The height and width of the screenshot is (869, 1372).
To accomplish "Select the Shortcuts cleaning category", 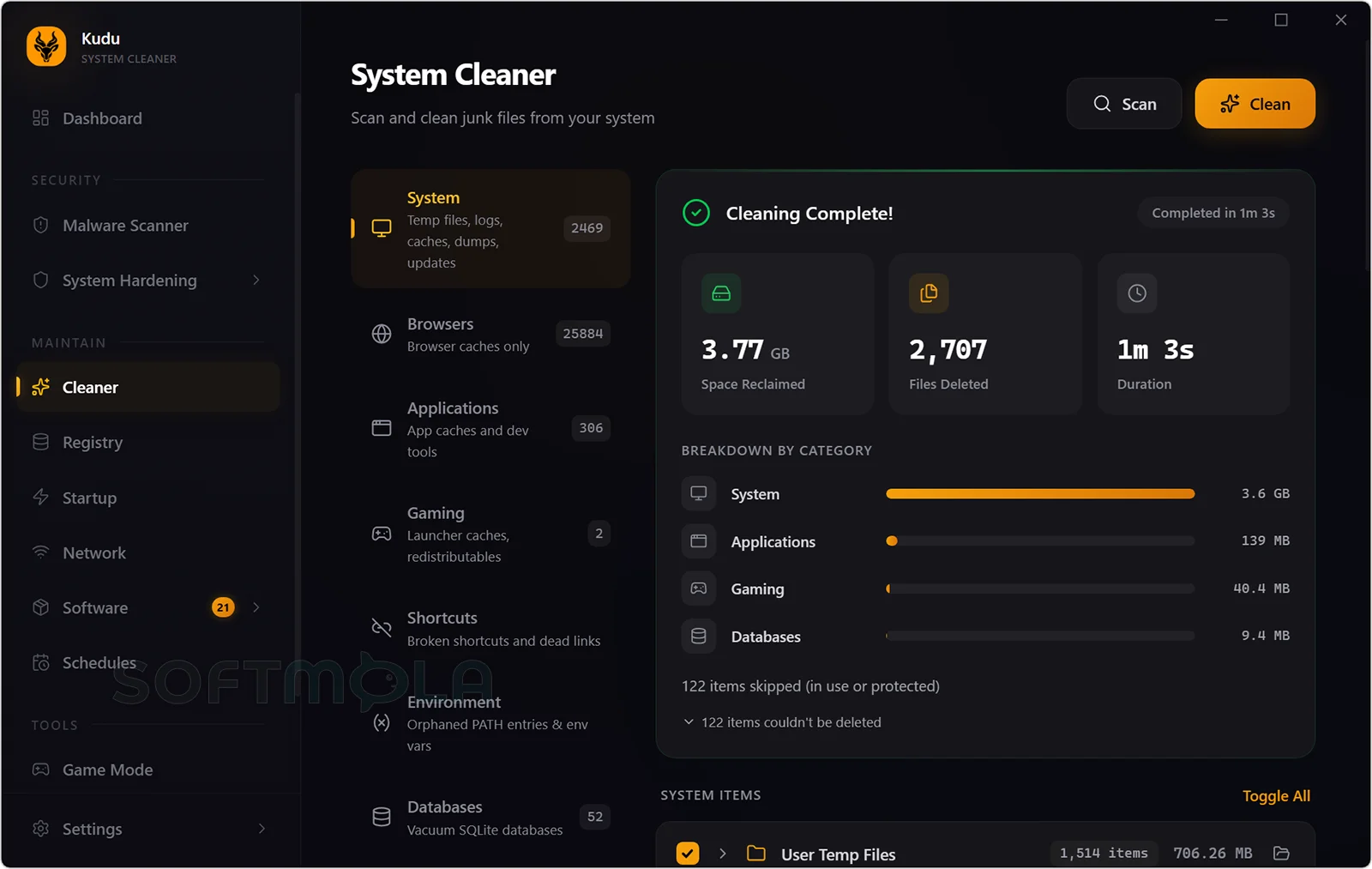I will tap(490, 629).
